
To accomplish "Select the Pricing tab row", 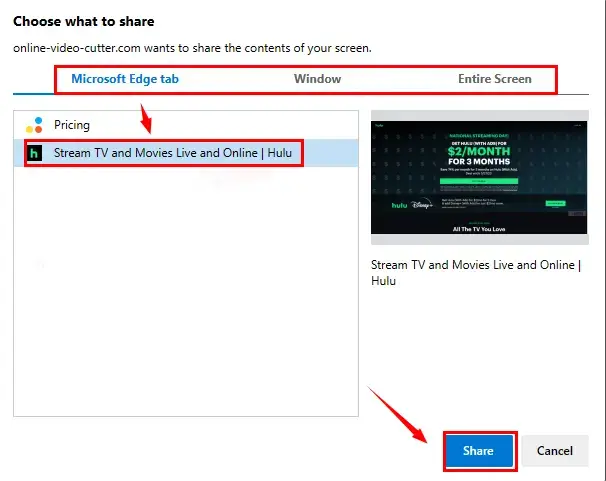I will 186,125.
